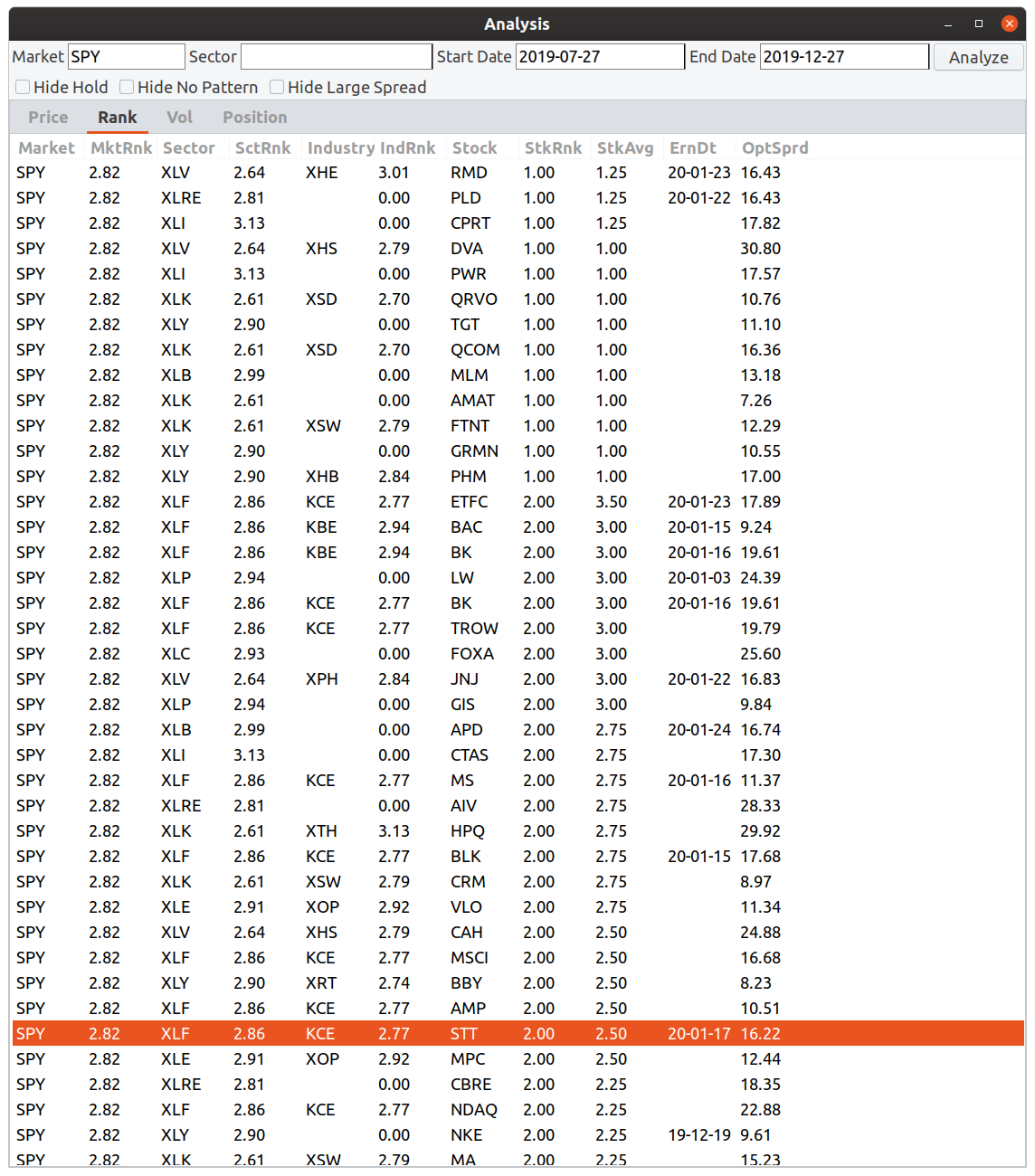Screen dimensions: 1035x1176
Task: Click the Analyze button
Action: (x=979, y=57)
